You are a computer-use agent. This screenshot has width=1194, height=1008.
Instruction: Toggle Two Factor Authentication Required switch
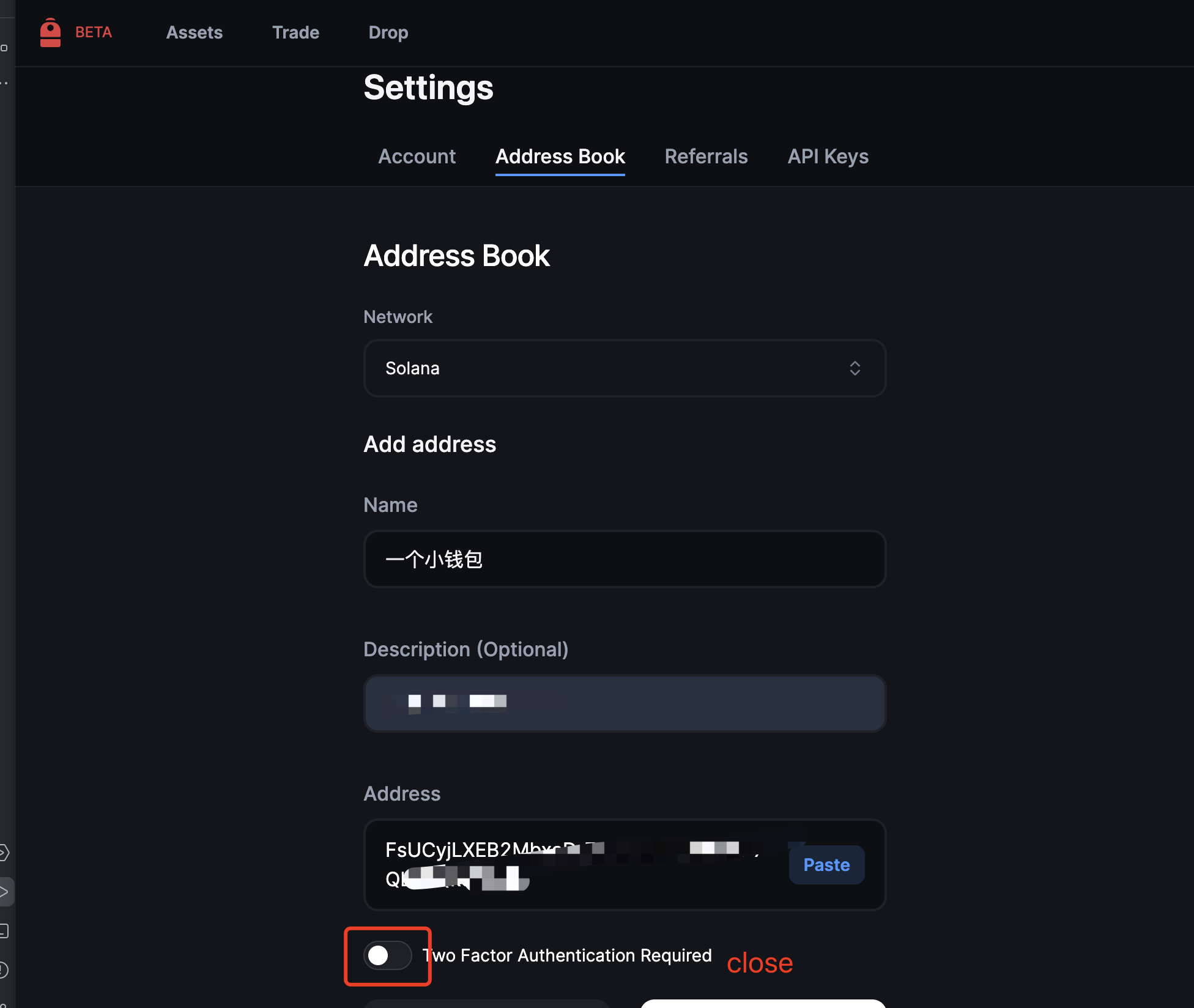tap(387, 955)
